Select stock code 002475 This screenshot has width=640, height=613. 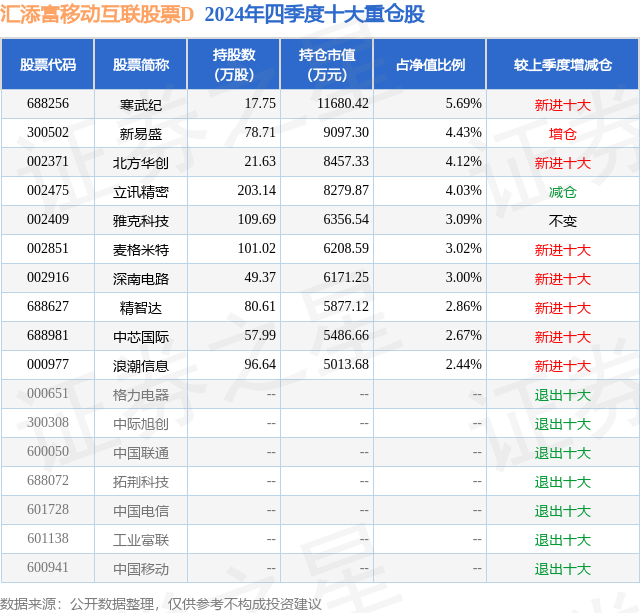(48, 191)
